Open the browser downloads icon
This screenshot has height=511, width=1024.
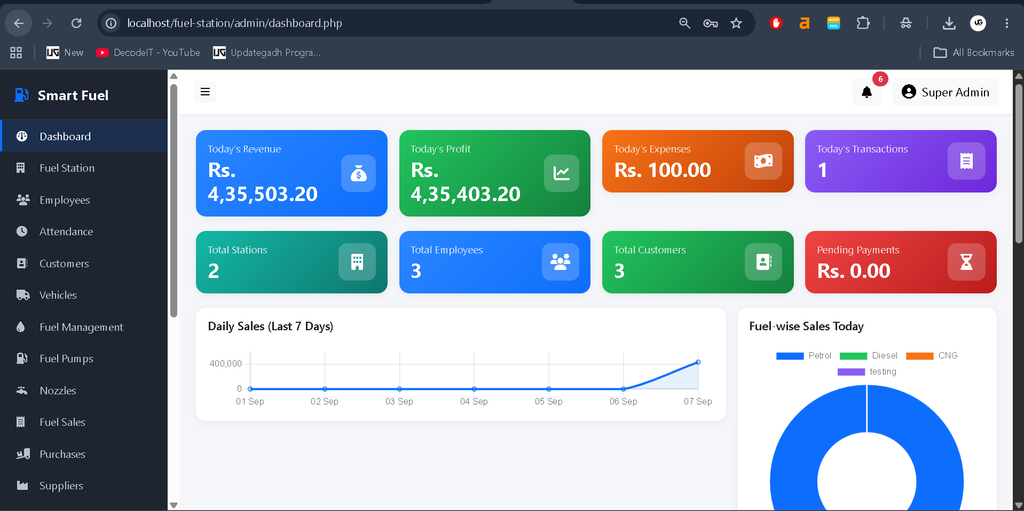click(x=949, y=24)
